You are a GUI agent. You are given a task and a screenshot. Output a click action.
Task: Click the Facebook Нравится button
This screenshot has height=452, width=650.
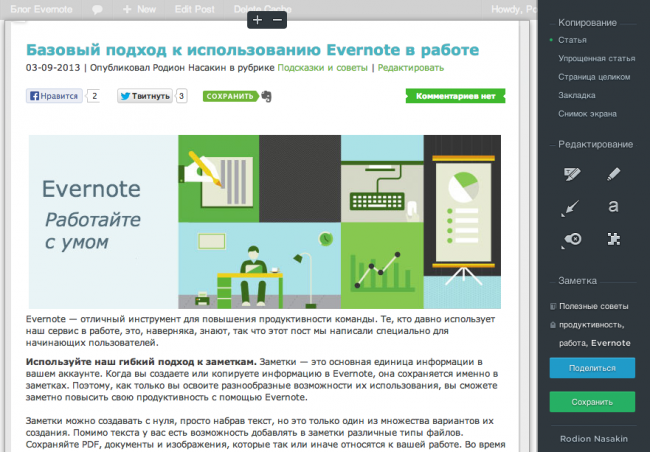click(54, 96)
